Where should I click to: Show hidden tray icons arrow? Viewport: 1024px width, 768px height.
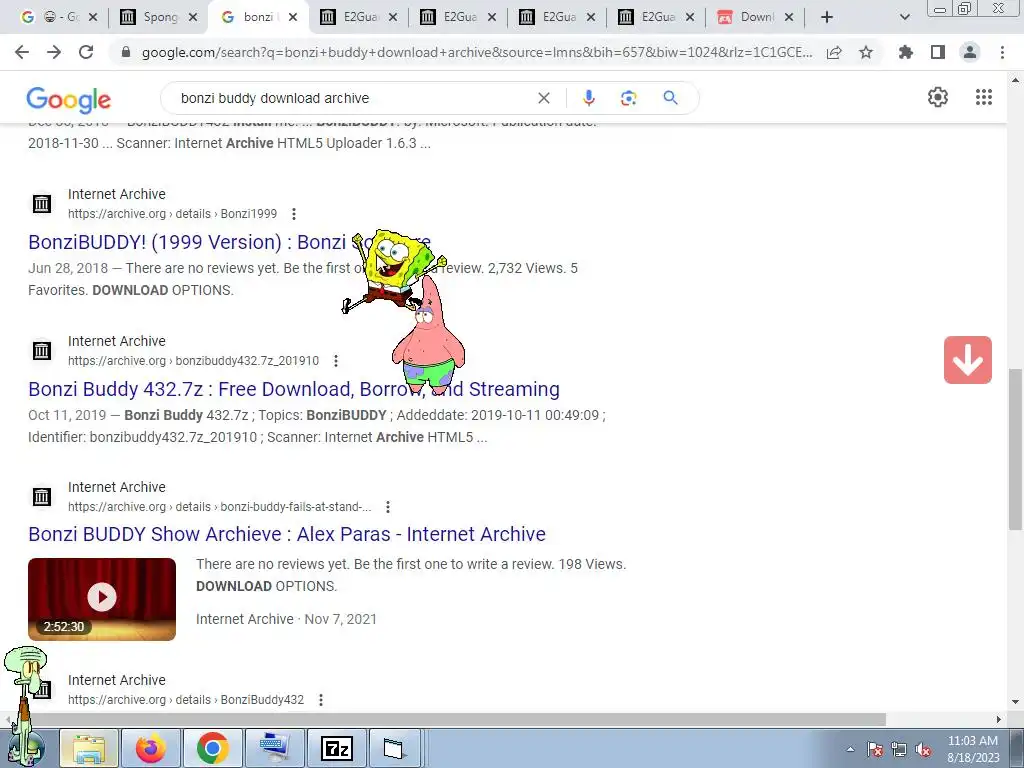[850, 750]
